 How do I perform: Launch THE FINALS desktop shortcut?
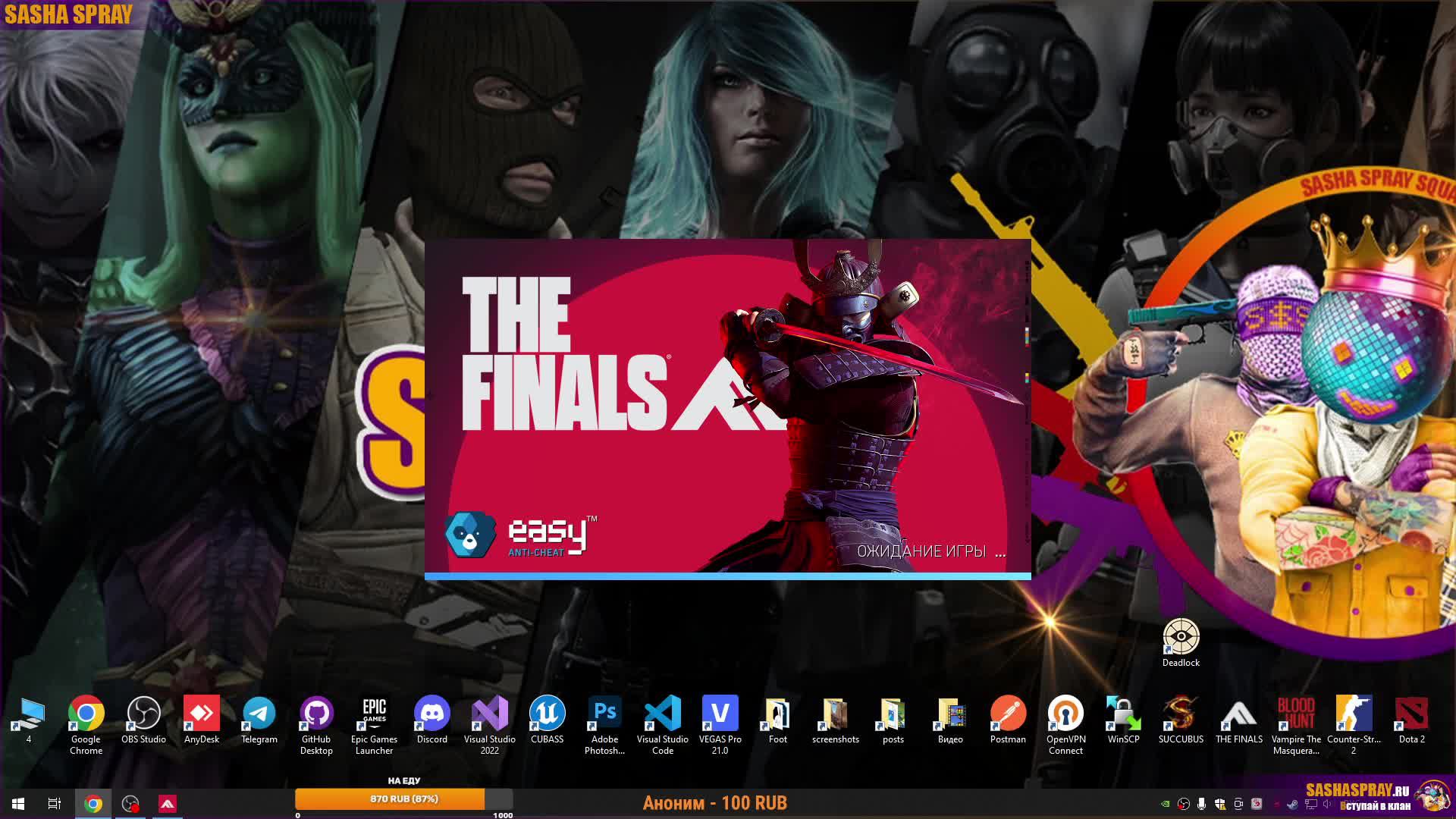tap(1239, 717)
